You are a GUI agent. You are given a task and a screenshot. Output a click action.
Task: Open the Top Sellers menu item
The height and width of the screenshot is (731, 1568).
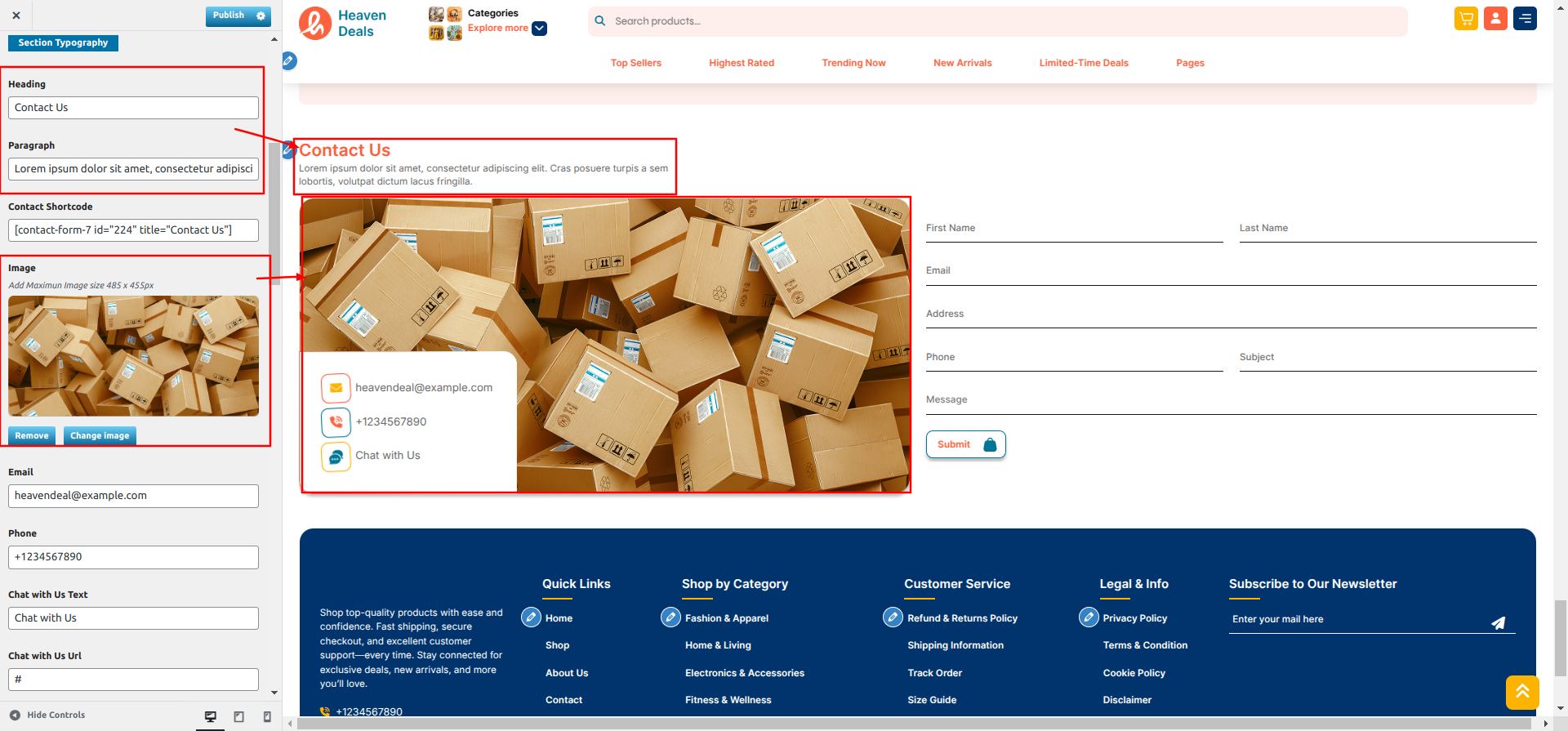coord(635,63)
